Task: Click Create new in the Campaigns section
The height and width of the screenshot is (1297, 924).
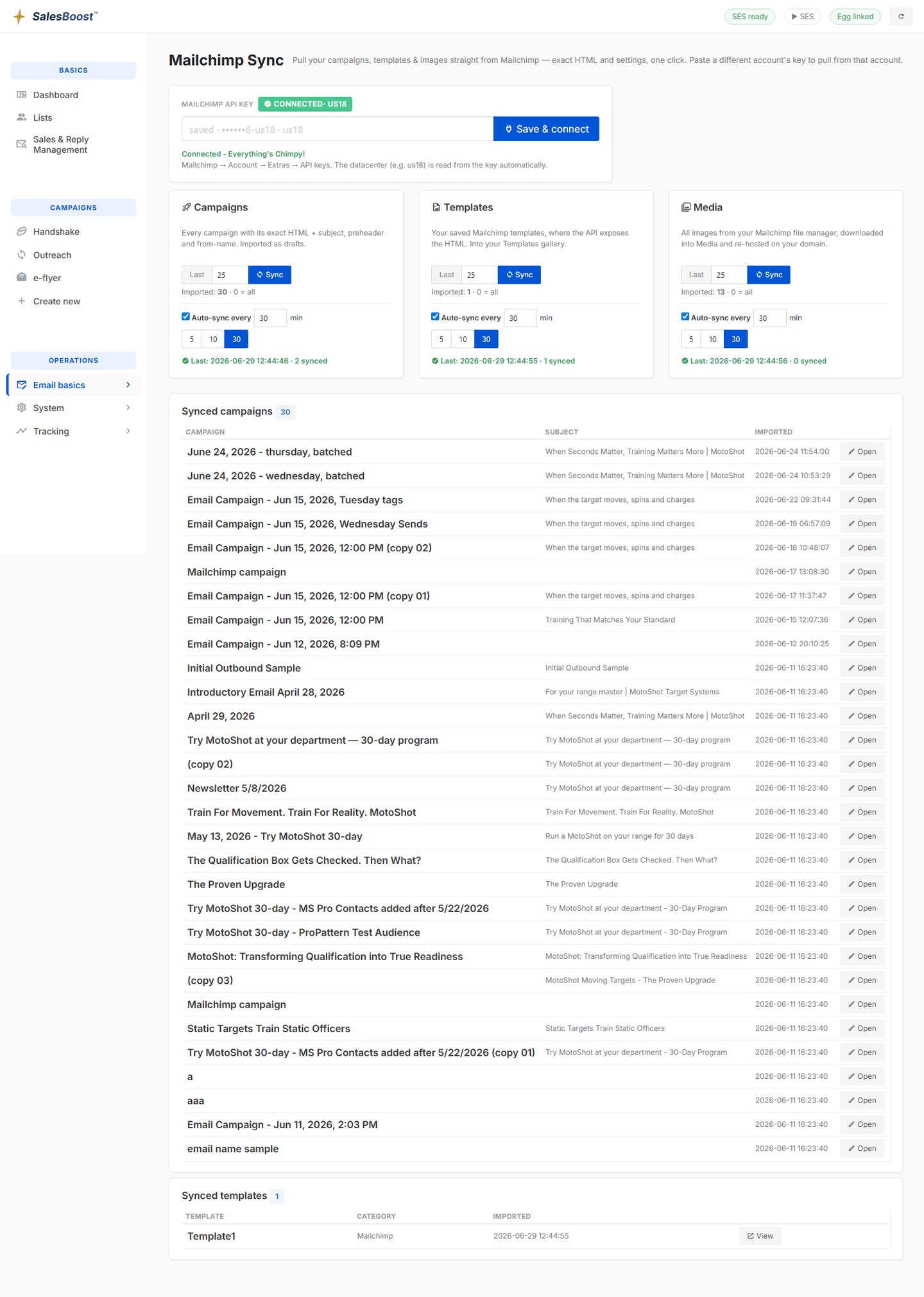Action: pyautogui.click(x=56, y=302)
